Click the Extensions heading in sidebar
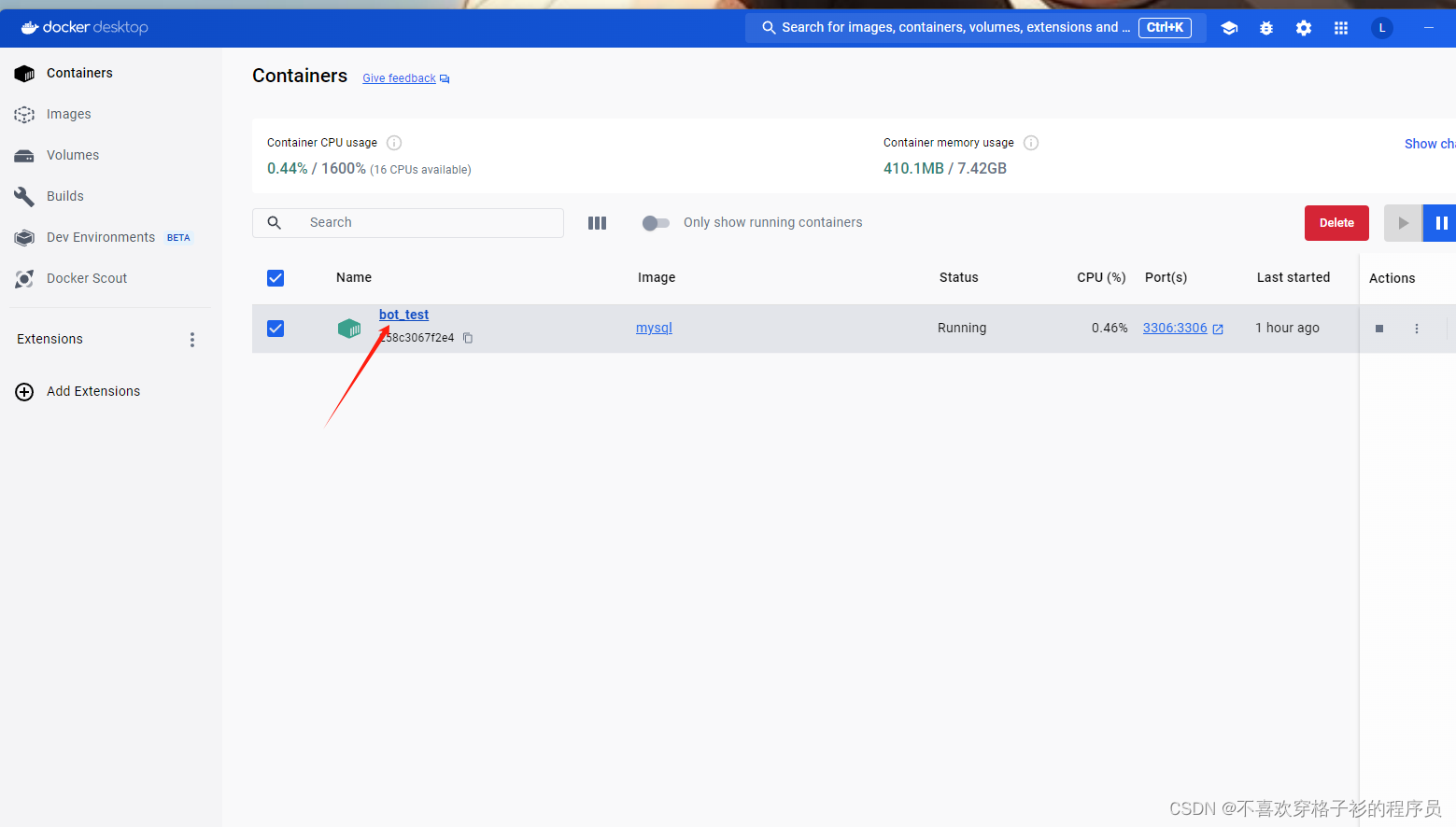 [x=49, y=339]
